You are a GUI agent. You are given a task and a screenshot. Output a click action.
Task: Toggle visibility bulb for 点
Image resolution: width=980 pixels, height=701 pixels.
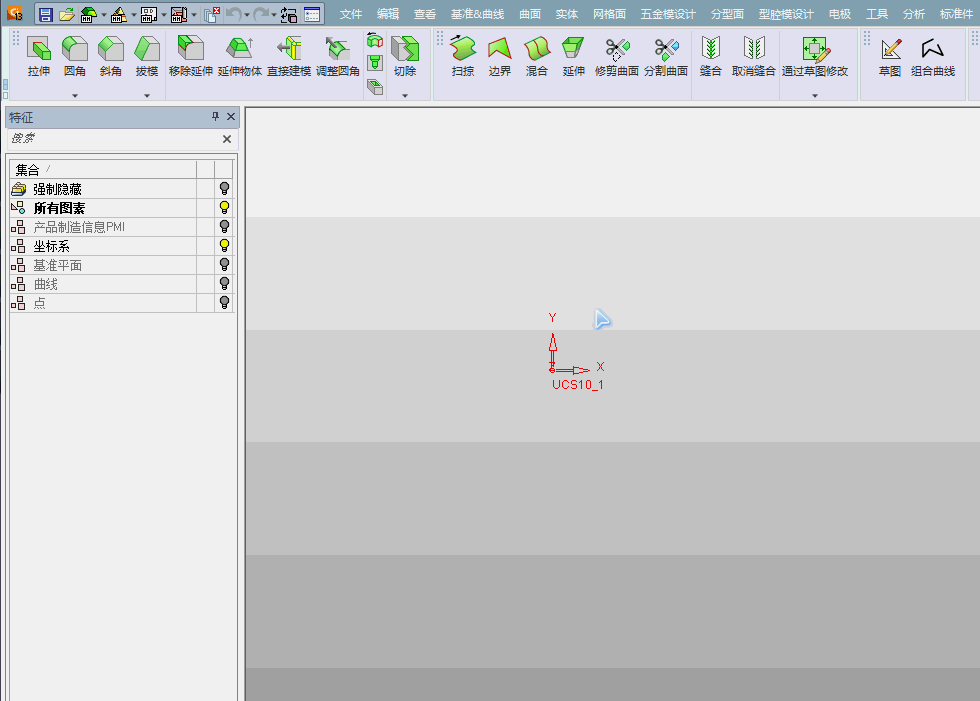click(224, 303)
